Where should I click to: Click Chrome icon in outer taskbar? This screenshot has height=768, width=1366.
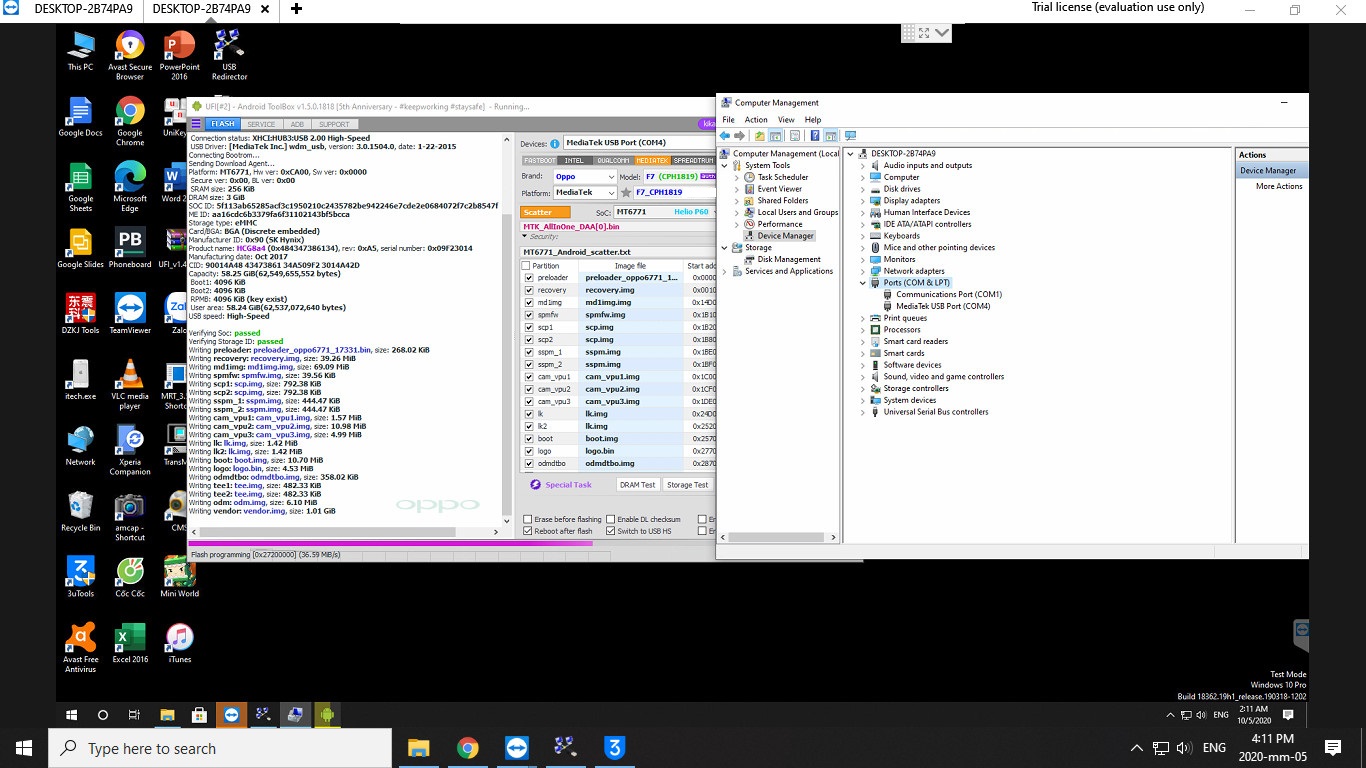467,748
